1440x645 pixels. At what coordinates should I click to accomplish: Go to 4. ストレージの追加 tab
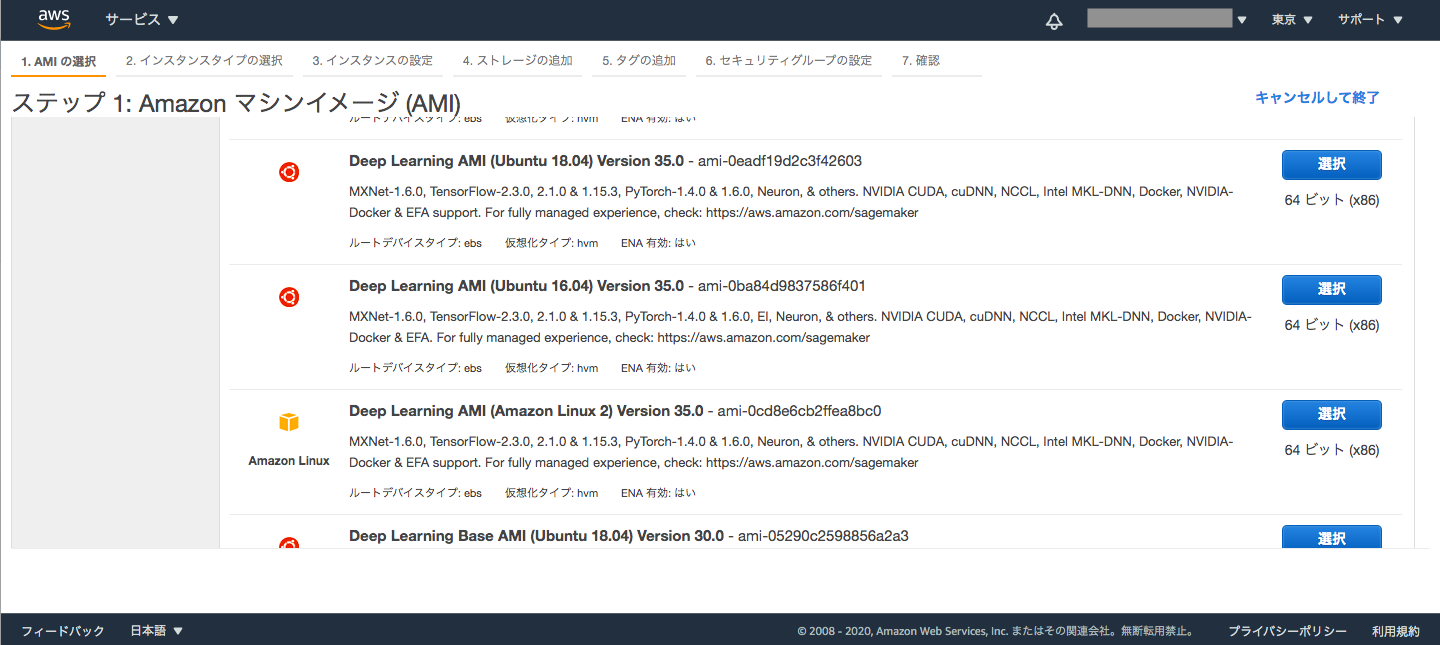(x=517, y=61)
